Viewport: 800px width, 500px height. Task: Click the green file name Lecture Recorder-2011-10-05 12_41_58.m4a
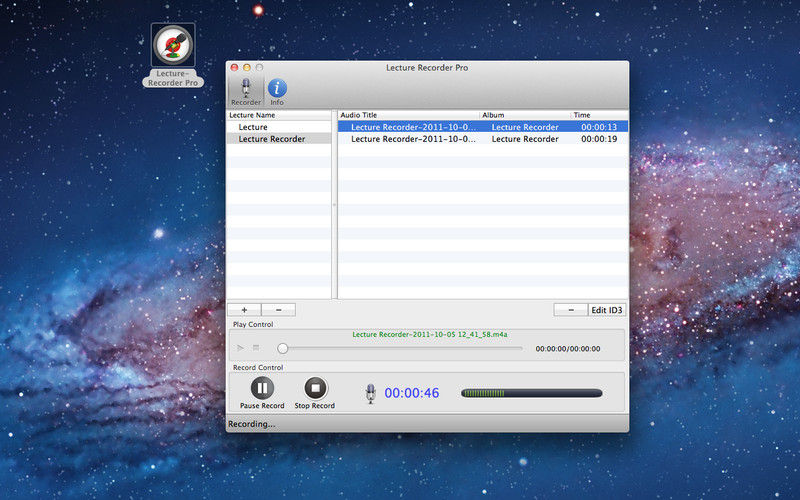[430, 335]
